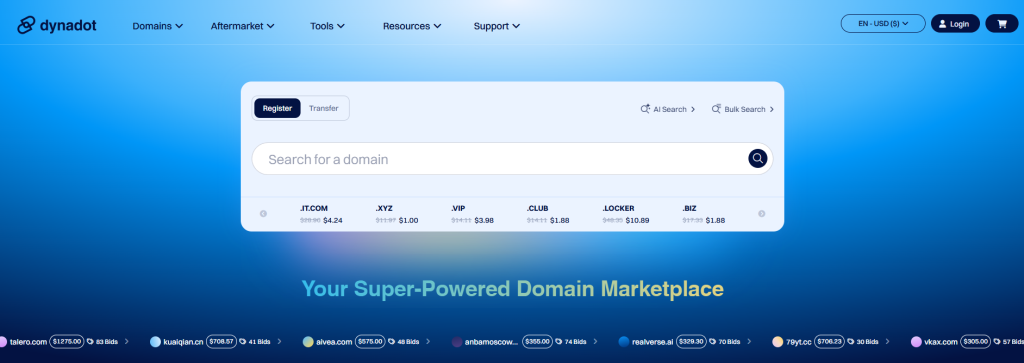Select the .CLUB $1.88 deal
This screenshot has height=363, width=1024.
coord(548,214)
